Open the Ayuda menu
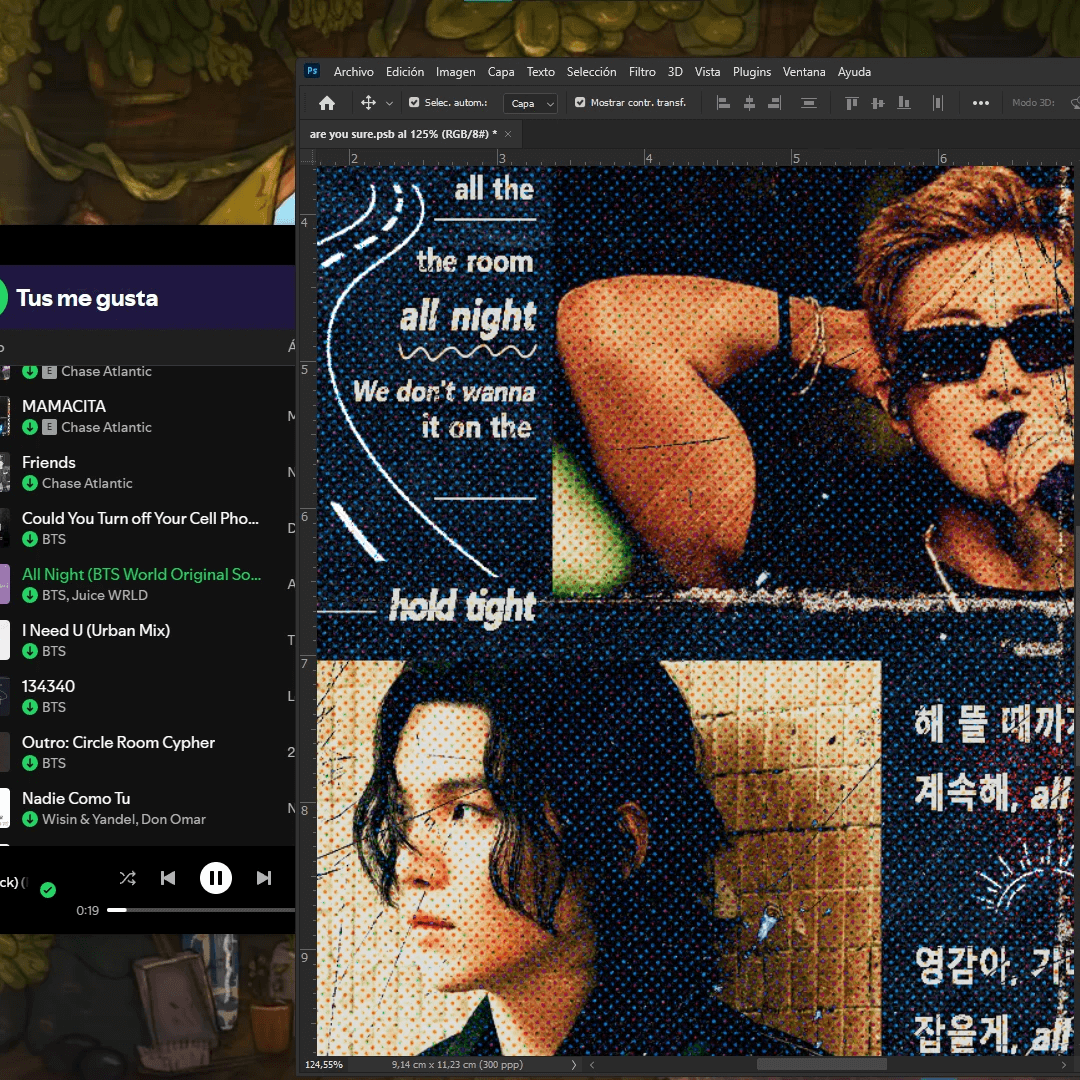The width and height of the screenshot is (1080, 1080). point(854,72)
